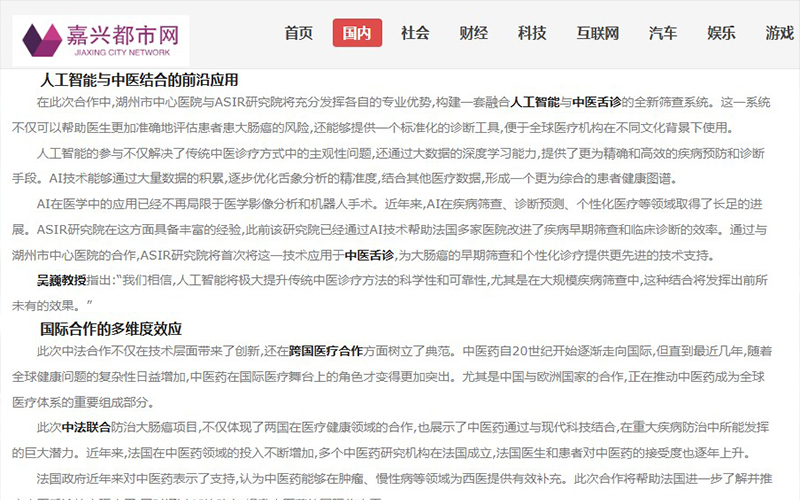800x500 pixels.
Task: Go to the 首页 home tab
Action: 299,33
